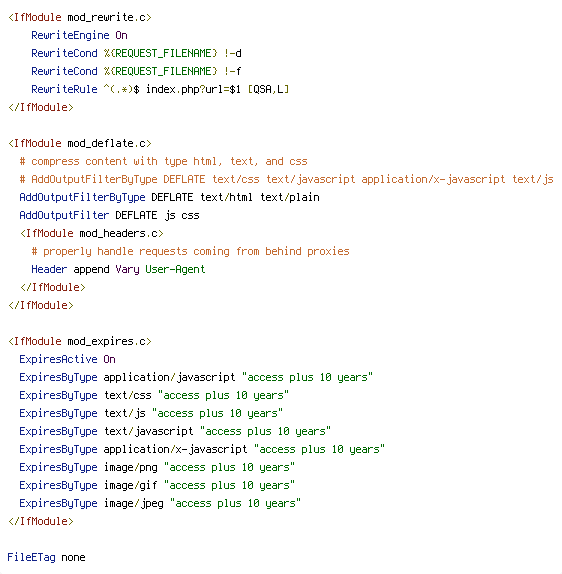This screenshot has height=574, width=562.
Task: Click the FileETag none directive
Action: (x=46, y=558)
